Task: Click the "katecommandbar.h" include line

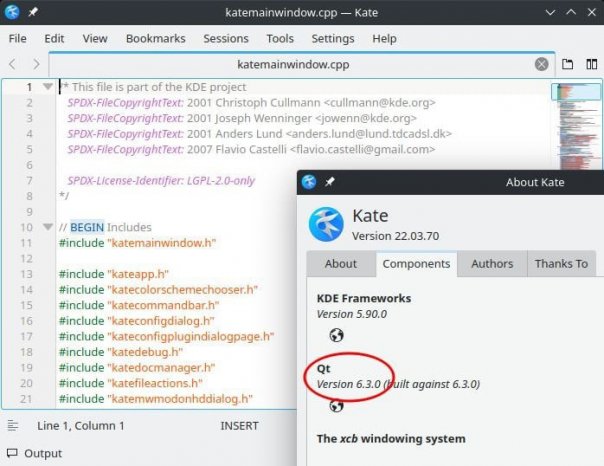Action: click(139, 305)
